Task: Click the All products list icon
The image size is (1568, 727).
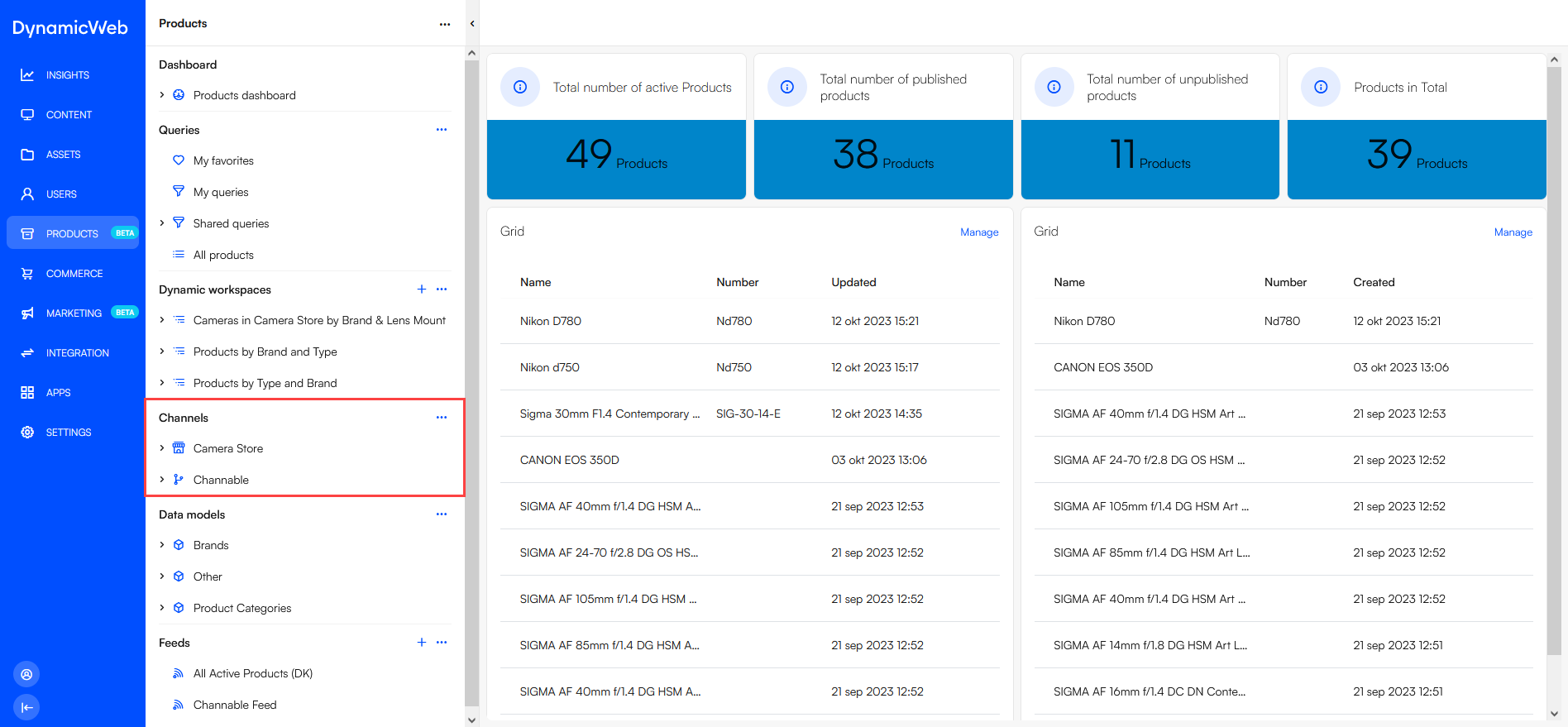Action: pos(179,255)
